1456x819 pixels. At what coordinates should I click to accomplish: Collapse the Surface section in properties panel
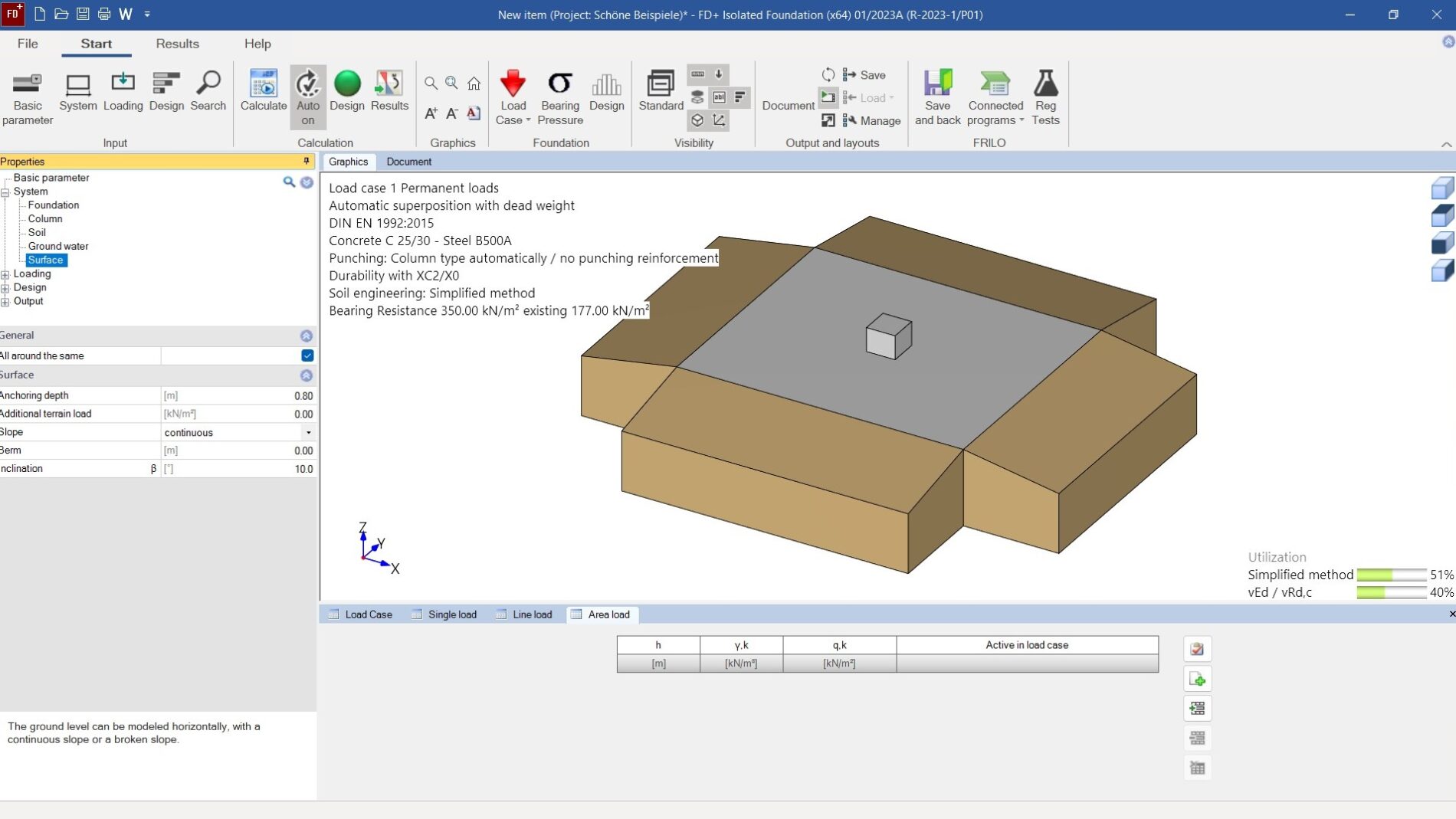[306, 375]
